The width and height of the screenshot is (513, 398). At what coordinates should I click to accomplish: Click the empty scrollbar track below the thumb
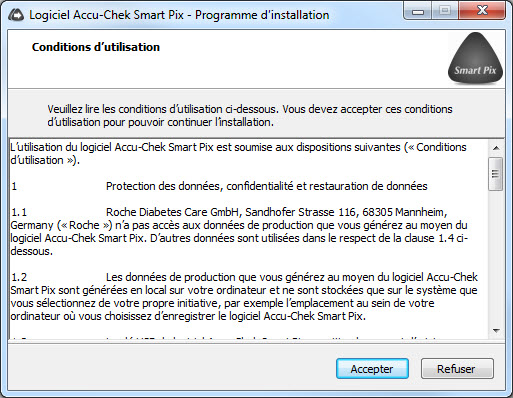point(496,257)
